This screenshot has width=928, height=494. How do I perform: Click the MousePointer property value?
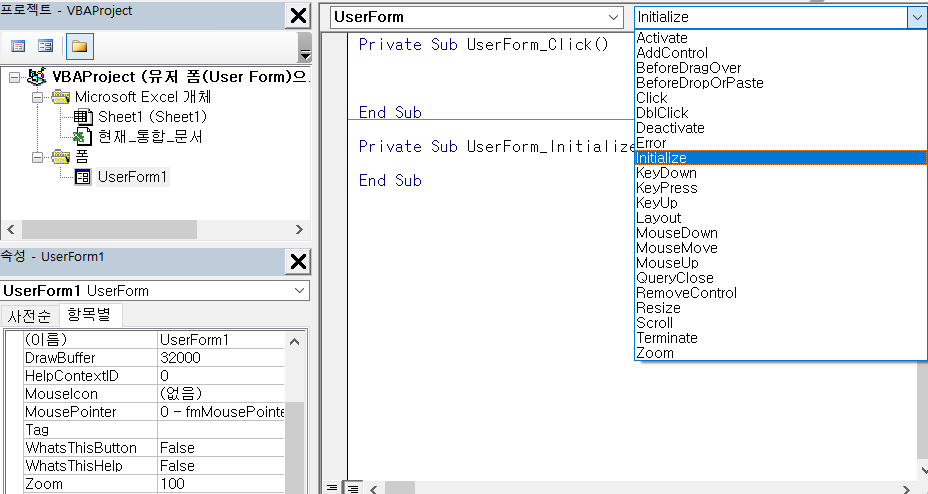tap(221, 412)
